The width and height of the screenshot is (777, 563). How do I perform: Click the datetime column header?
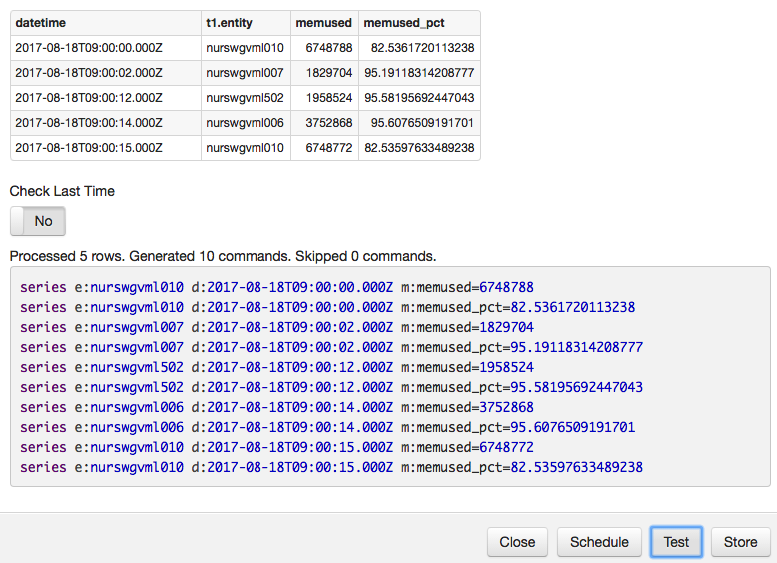[x=42, y=23]
